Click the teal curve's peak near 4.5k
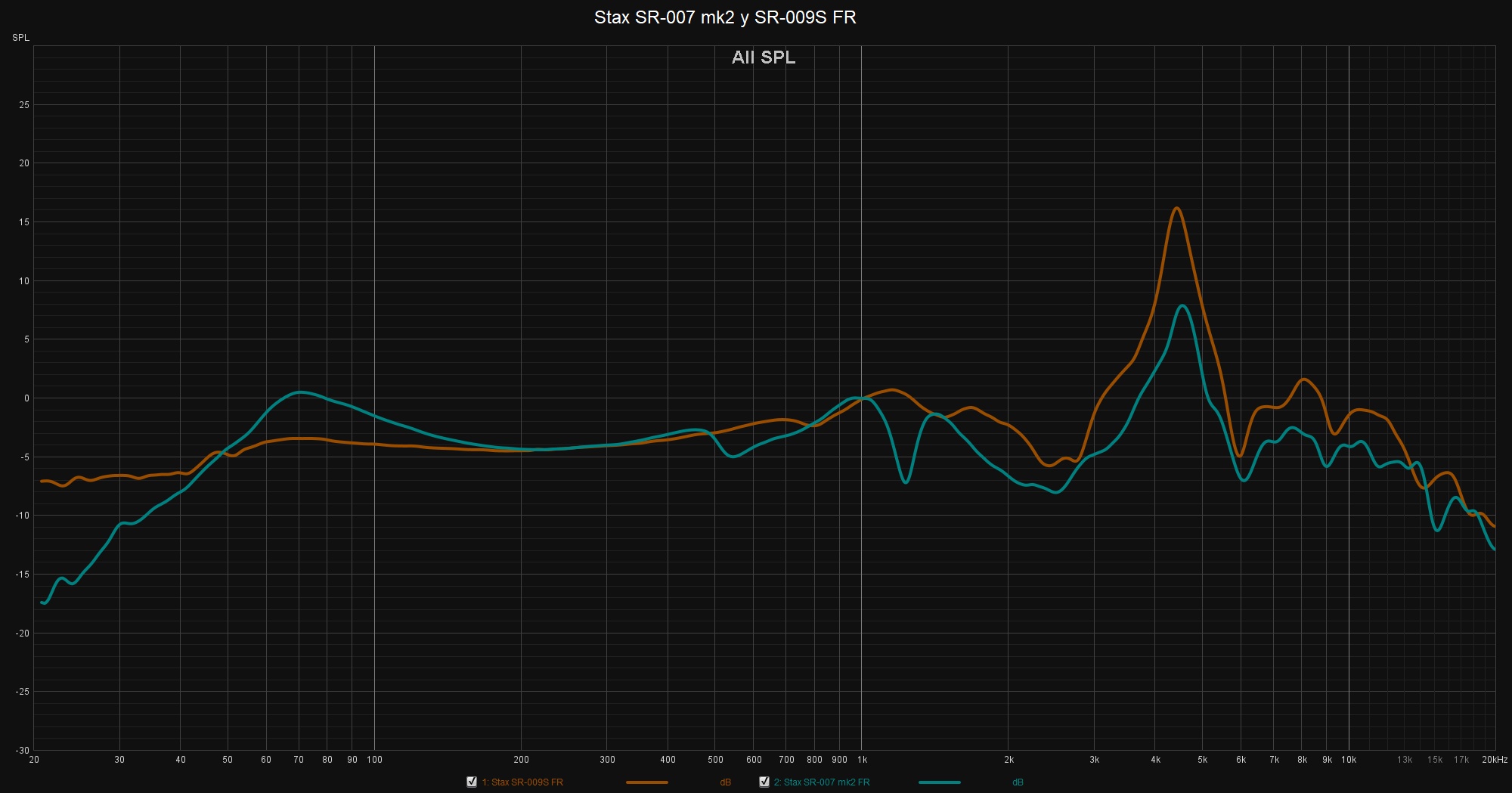 1182,305
